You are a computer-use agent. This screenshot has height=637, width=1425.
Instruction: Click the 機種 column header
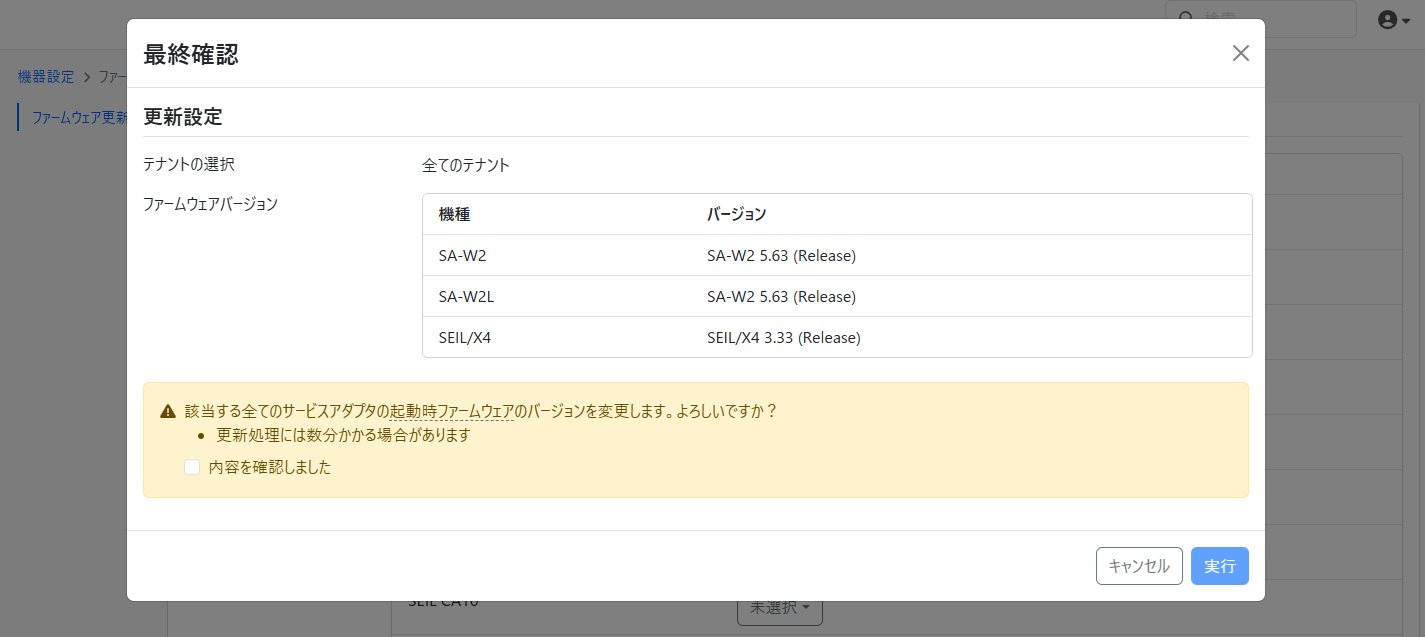point(454,215)
